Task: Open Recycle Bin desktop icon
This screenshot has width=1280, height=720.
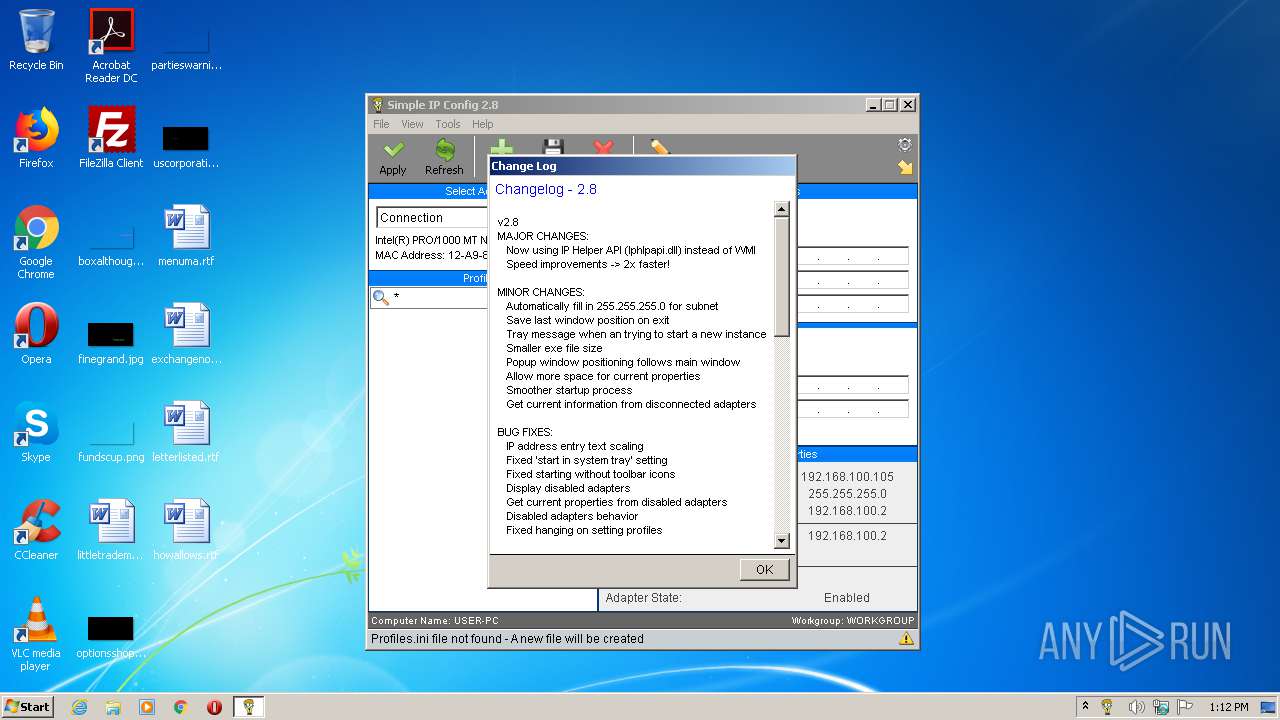Action: (x=36, y=40)
